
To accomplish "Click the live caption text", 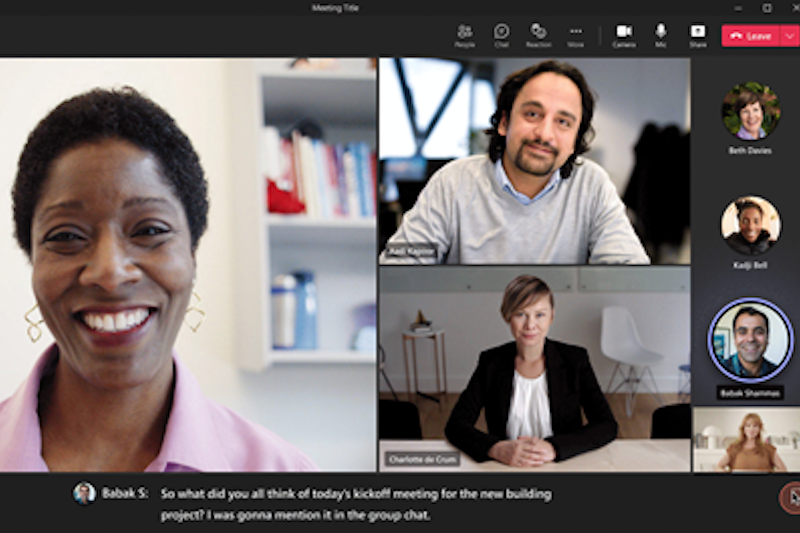I will point(355,504).
